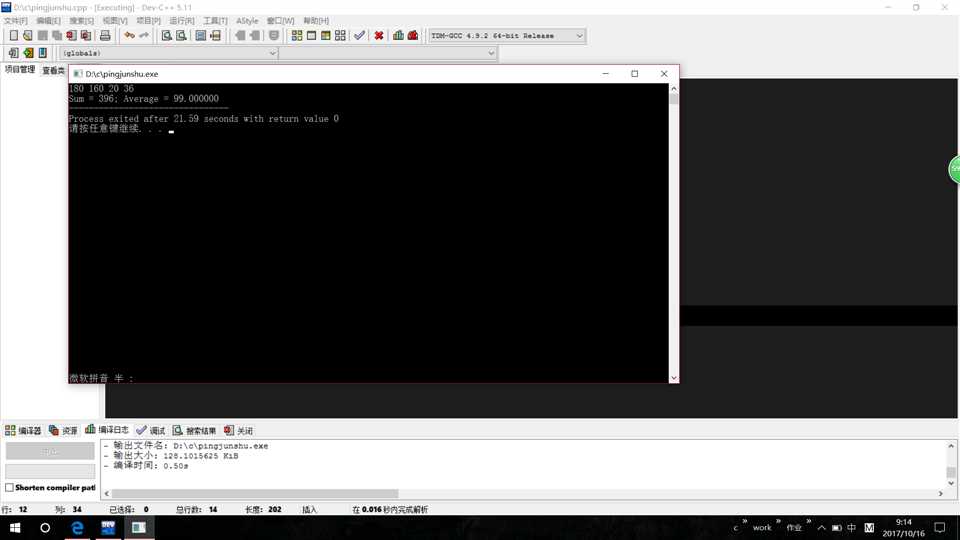Open the 帮助[H] menu
Screen dimensions: 960x540
coord(316,21)
